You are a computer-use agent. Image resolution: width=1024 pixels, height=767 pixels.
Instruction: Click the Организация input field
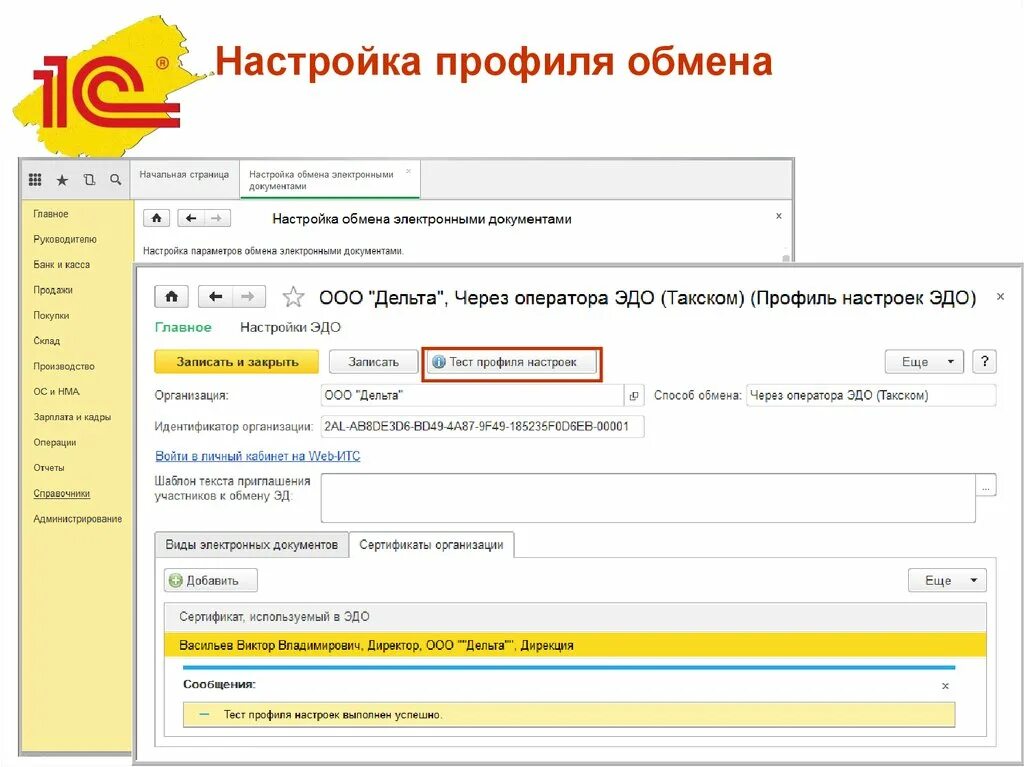[x=473, y=396]
